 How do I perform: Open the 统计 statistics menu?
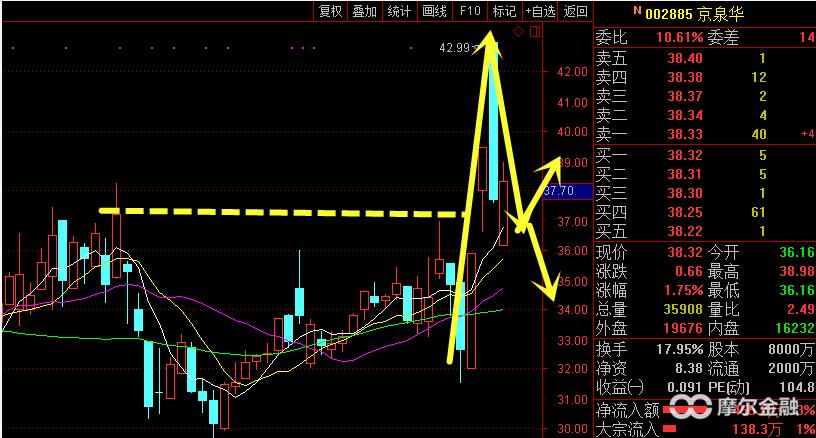[x=399, y=11]
